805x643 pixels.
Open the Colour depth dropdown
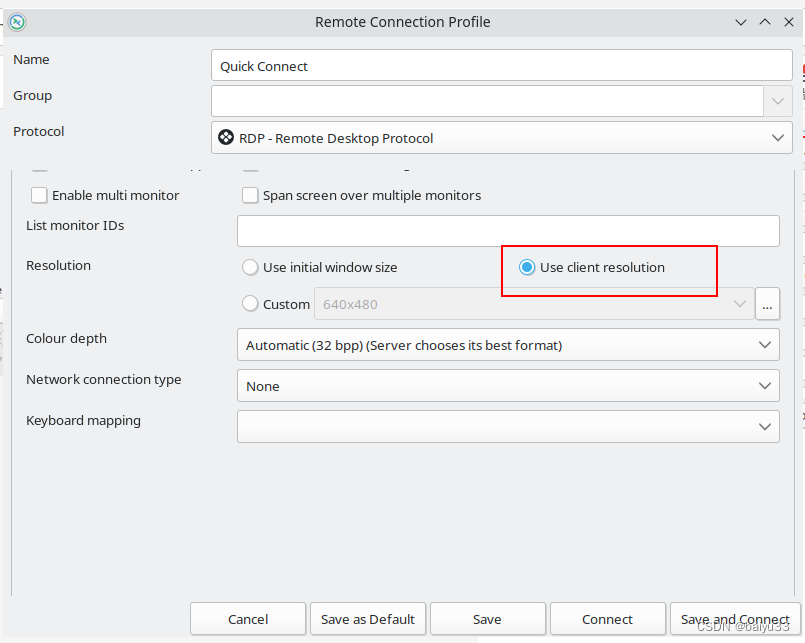coord(508,345)
